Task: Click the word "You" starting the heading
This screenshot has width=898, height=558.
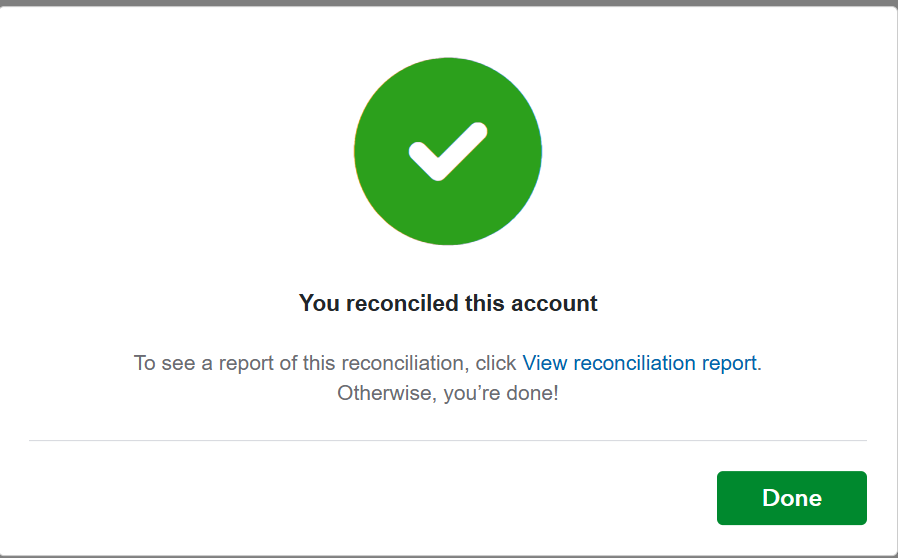Action: [x=319, y=303]
